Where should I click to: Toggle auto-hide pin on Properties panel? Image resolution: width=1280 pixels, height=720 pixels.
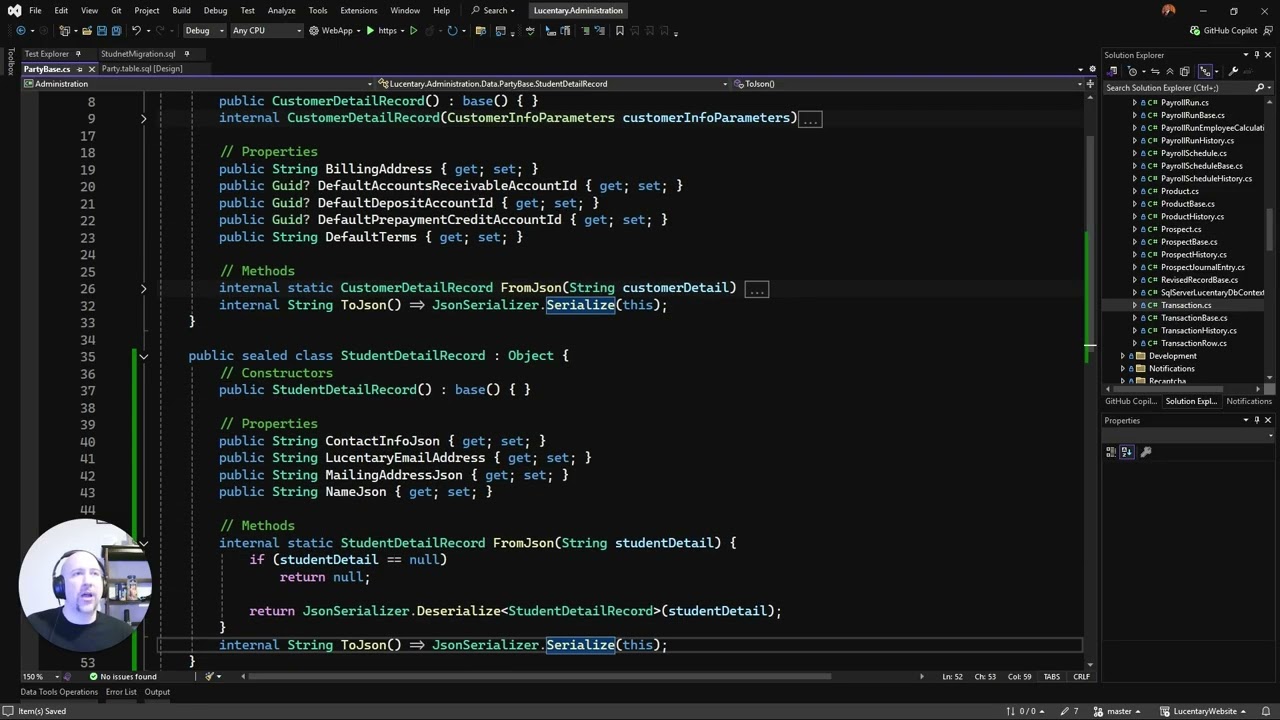[1257, 420]
